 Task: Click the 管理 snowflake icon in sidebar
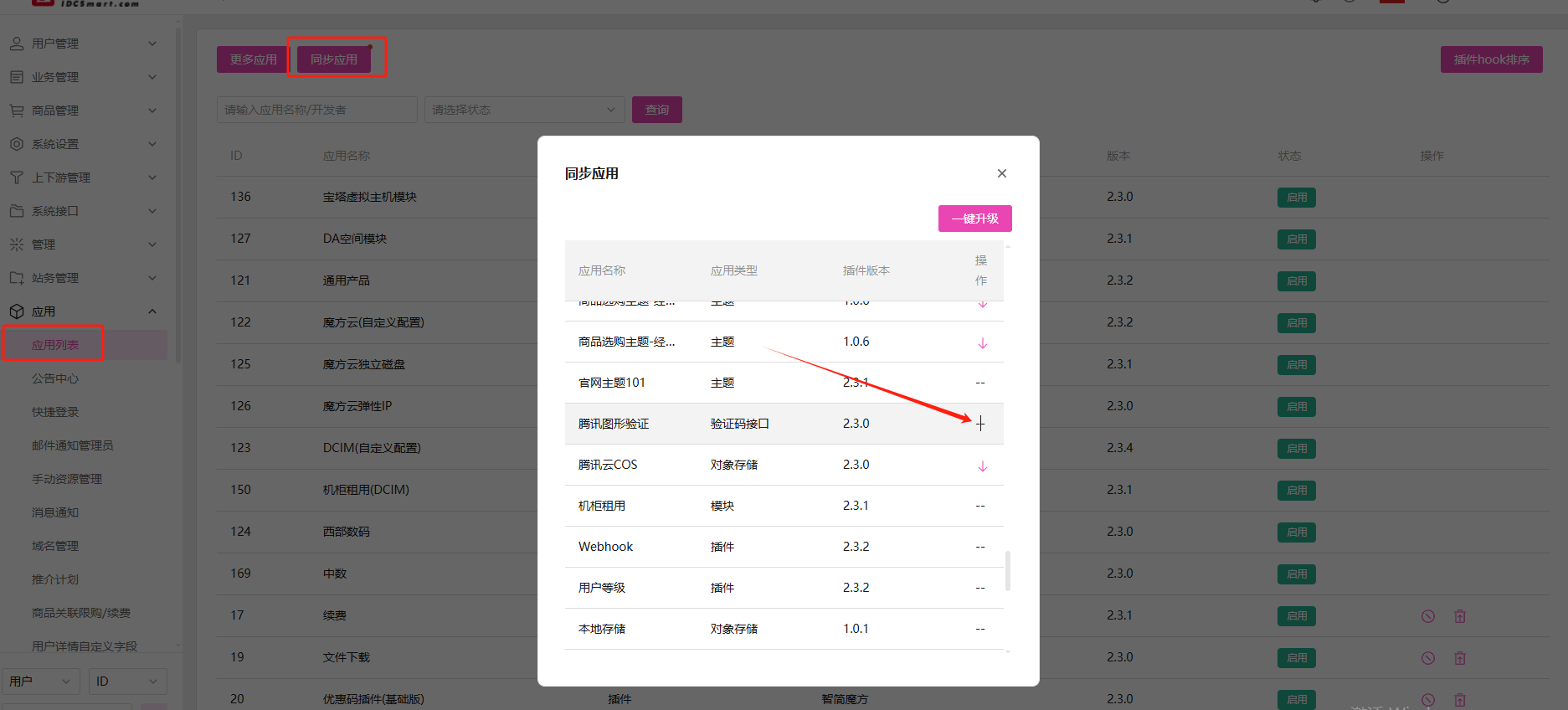click(17, 244)
